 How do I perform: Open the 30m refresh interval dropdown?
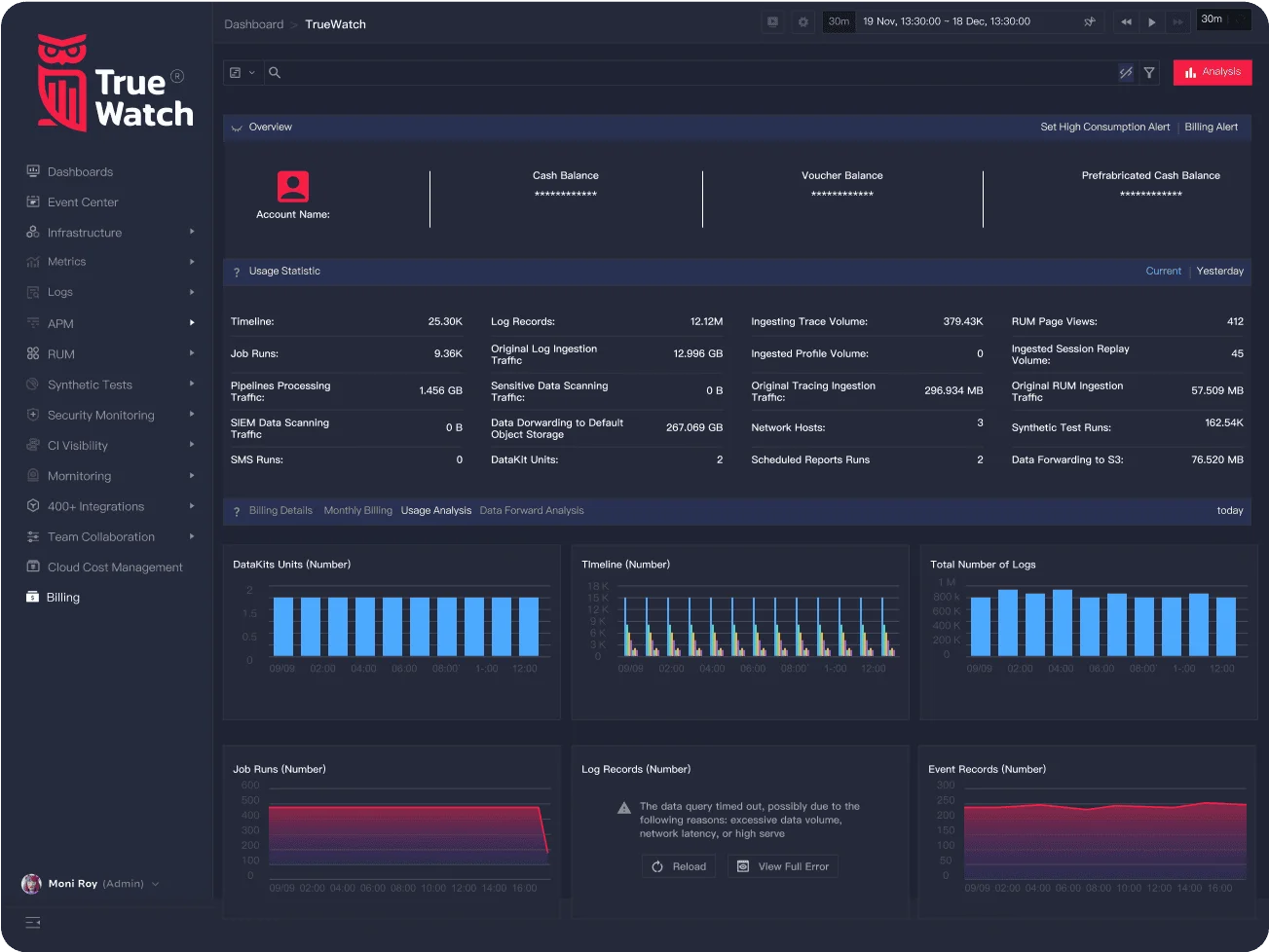(x=1224, y=19)
